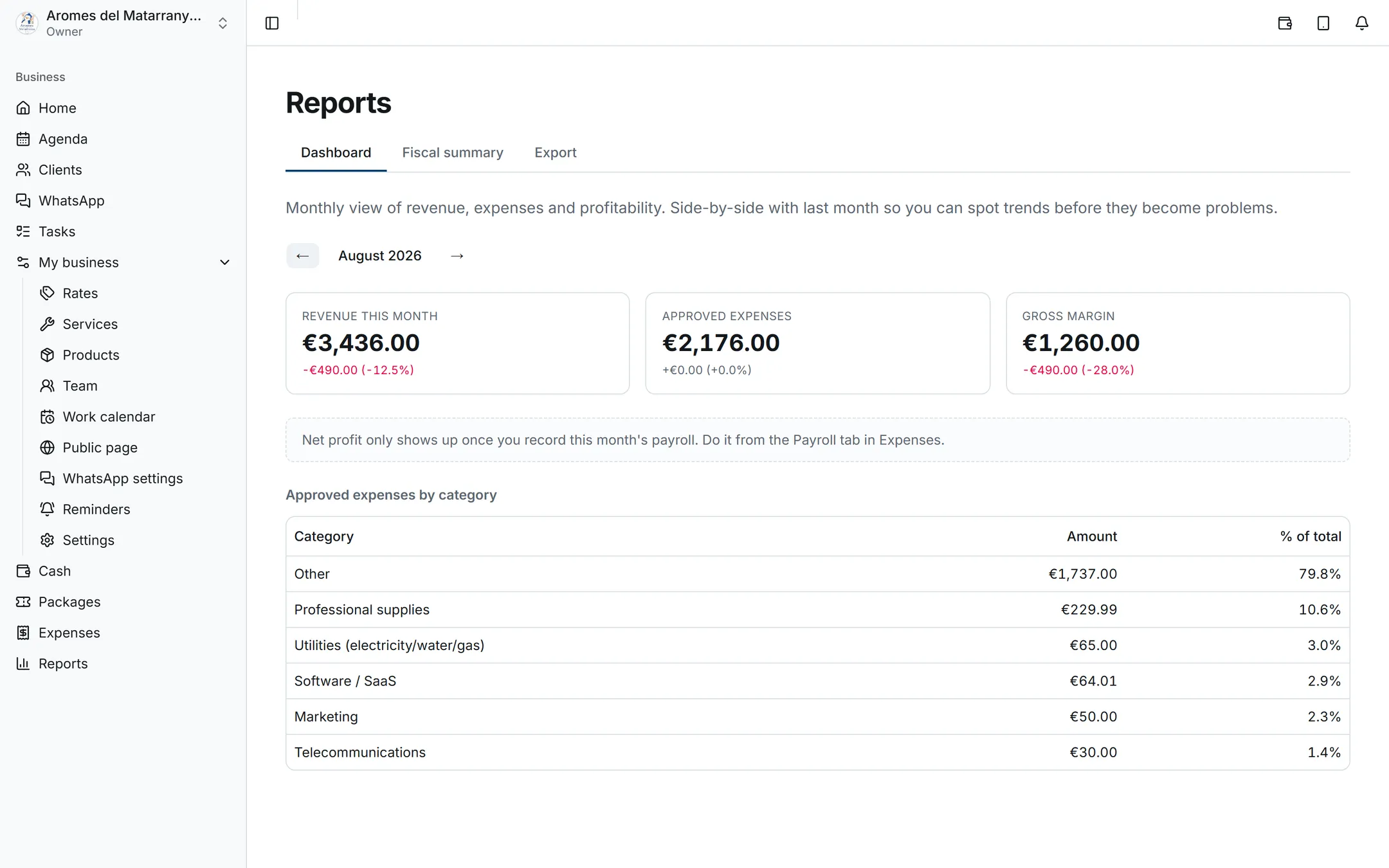
Task: Click the '€64.01' amount cell
Action: [1093, 681]
